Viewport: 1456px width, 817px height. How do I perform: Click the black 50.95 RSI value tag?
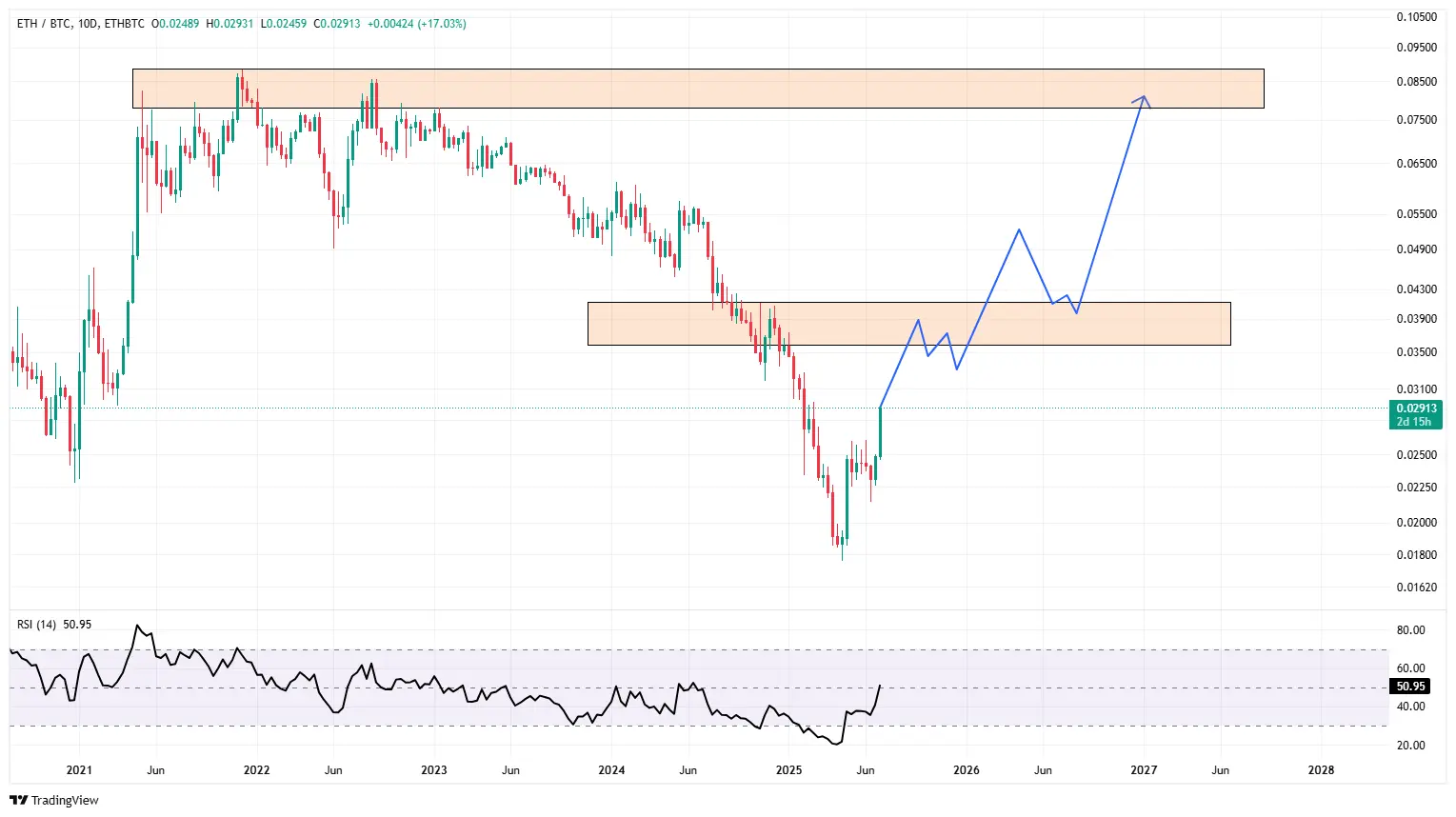pos(1410,687)
